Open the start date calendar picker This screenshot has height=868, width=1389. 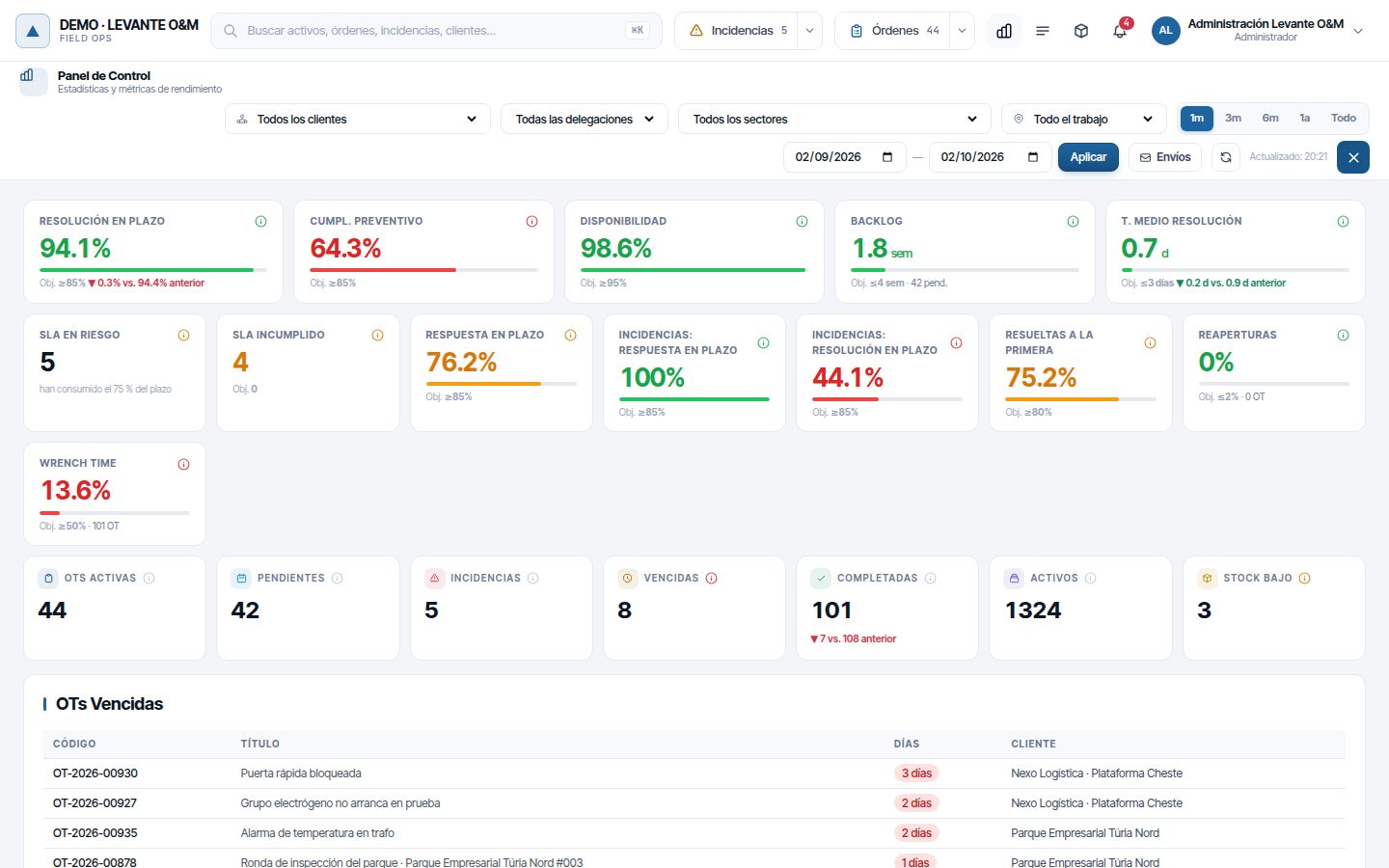(887, 157)
